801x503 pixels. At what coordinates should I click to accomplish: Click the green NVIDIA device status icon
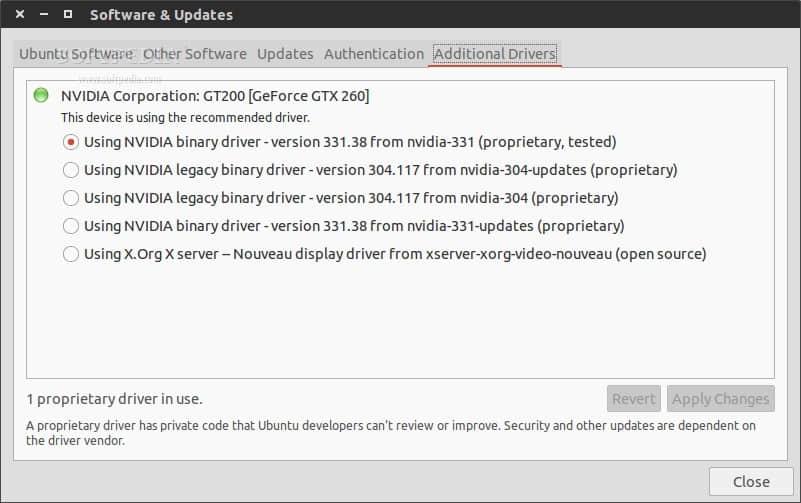coord(40,96)
